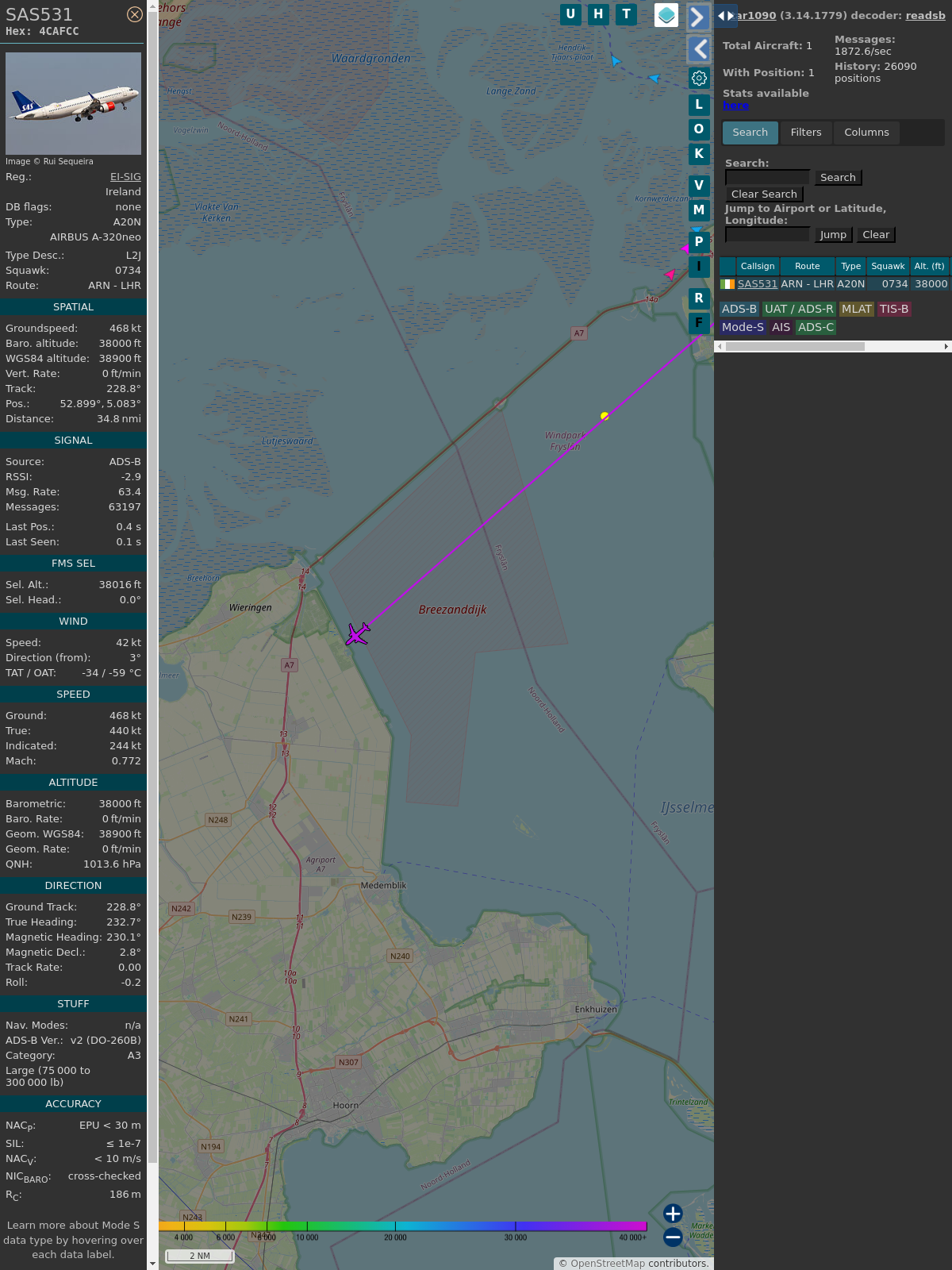Toggle the O map button
This screenshot has height=1270, width=952.
pos(699,129)
